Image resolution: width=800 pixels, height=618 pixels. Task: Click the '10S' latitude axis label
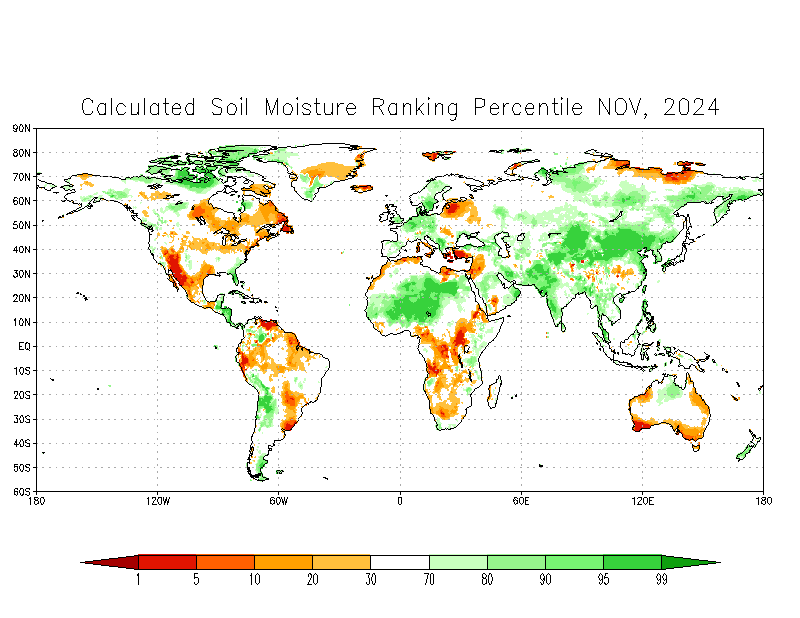point(22,371)
